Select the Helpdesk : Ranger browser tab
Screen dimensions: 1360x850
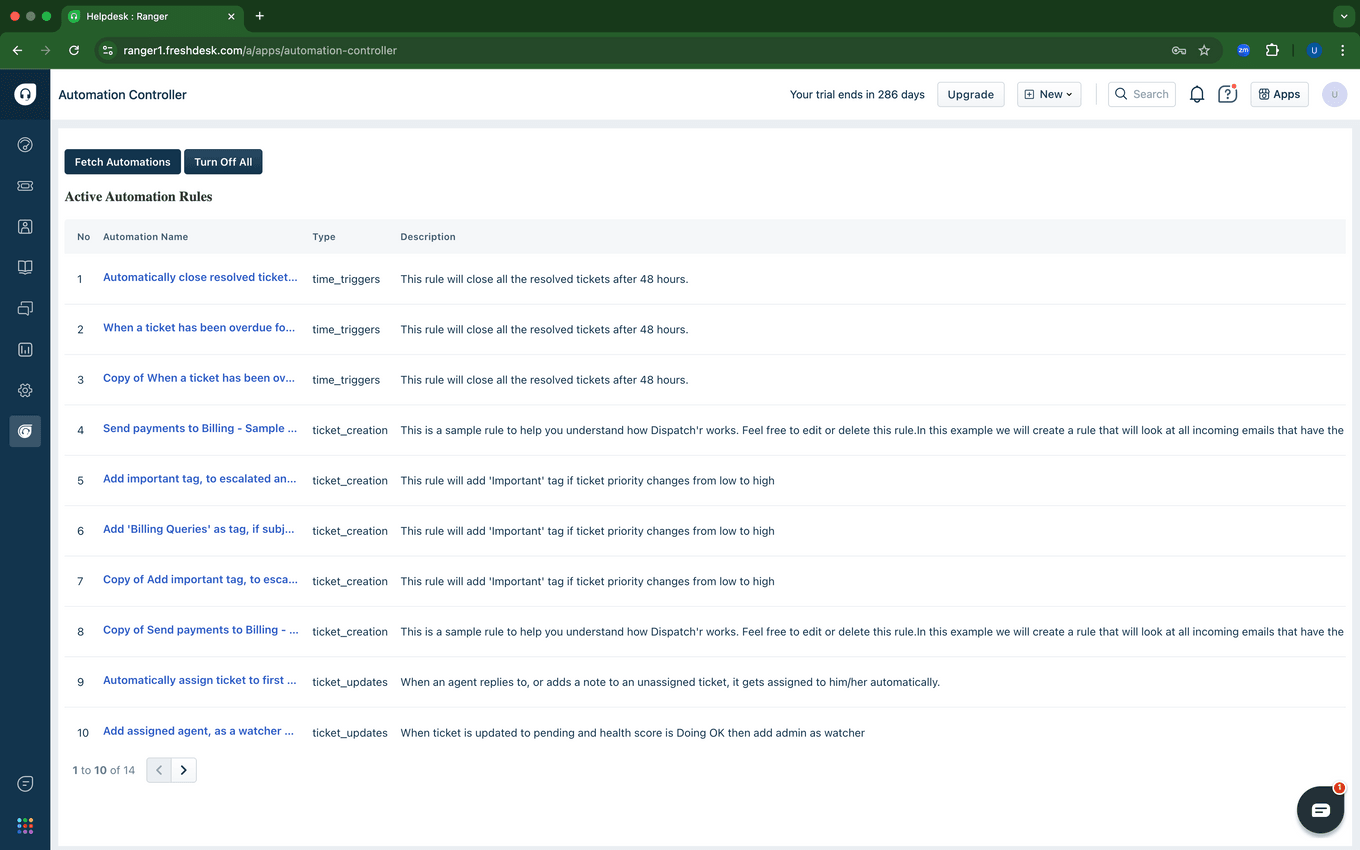(x=150, y=16)
